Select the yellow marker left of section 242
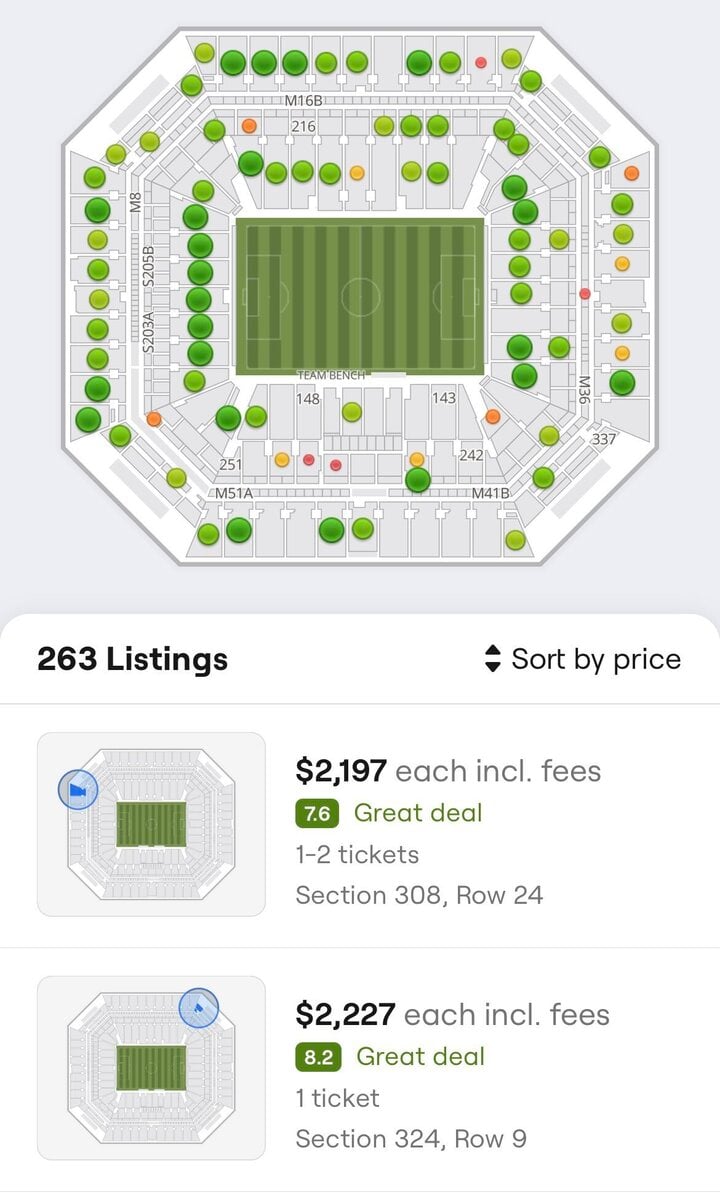 click(417, 459)
